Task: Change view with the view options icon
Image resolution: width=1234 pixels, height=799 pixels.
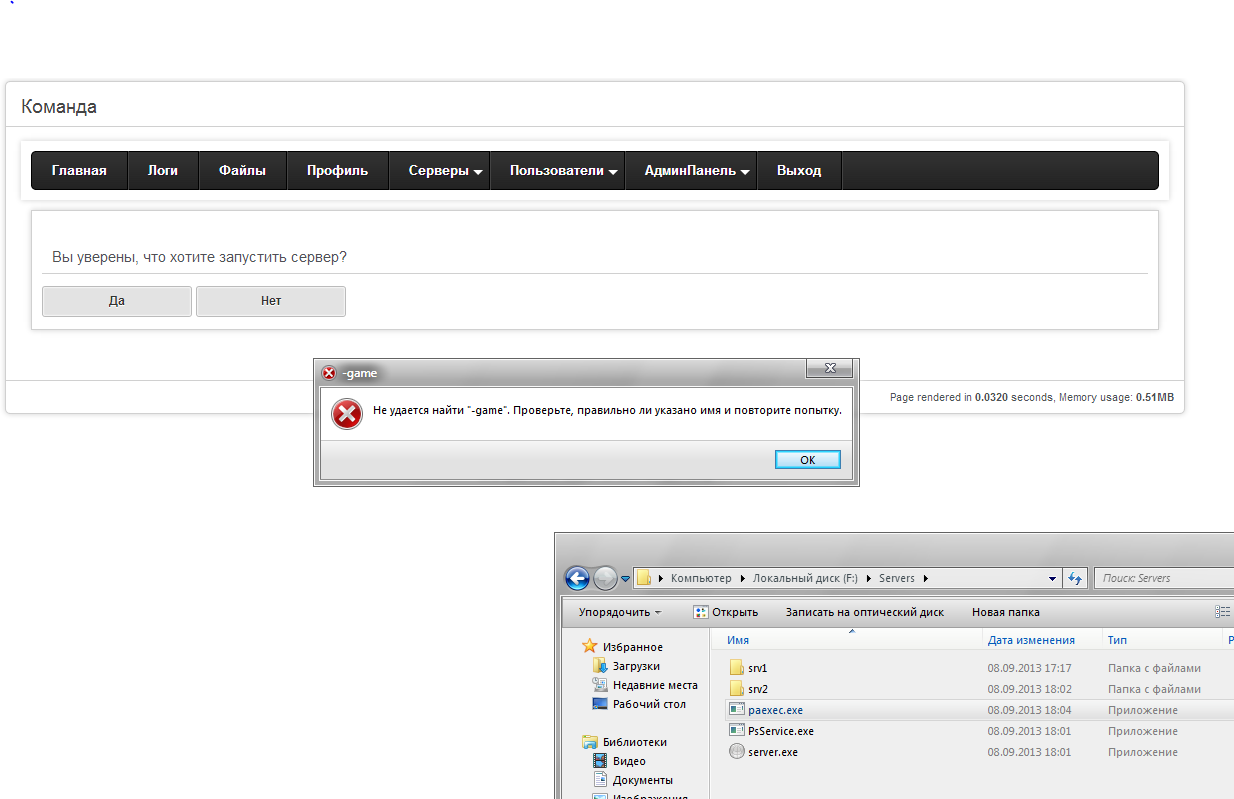Action: (1222, 612)
